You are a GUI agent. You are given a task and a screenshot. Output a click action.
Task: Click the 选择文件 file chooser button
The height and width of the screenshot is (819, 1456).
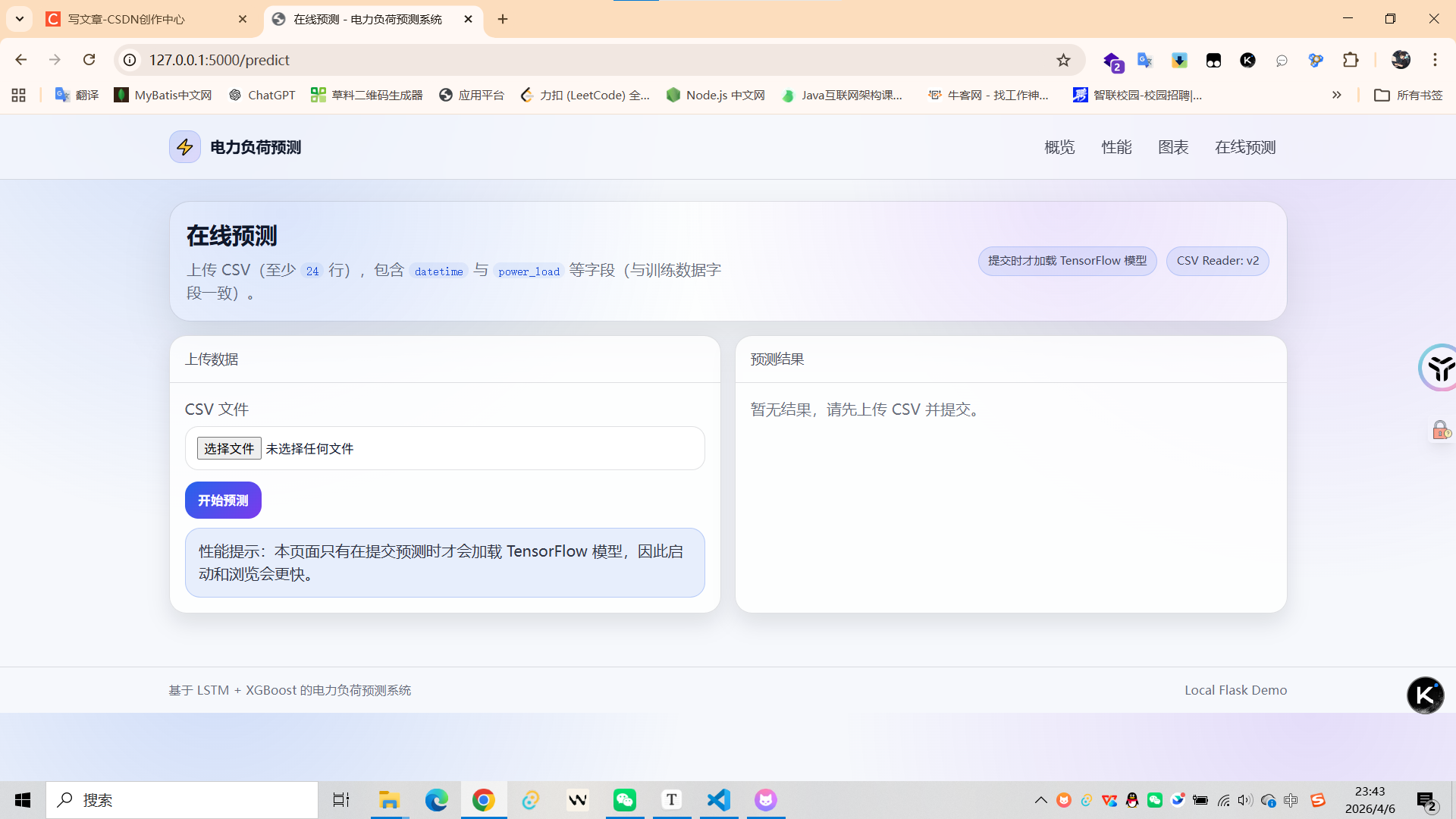229,448
